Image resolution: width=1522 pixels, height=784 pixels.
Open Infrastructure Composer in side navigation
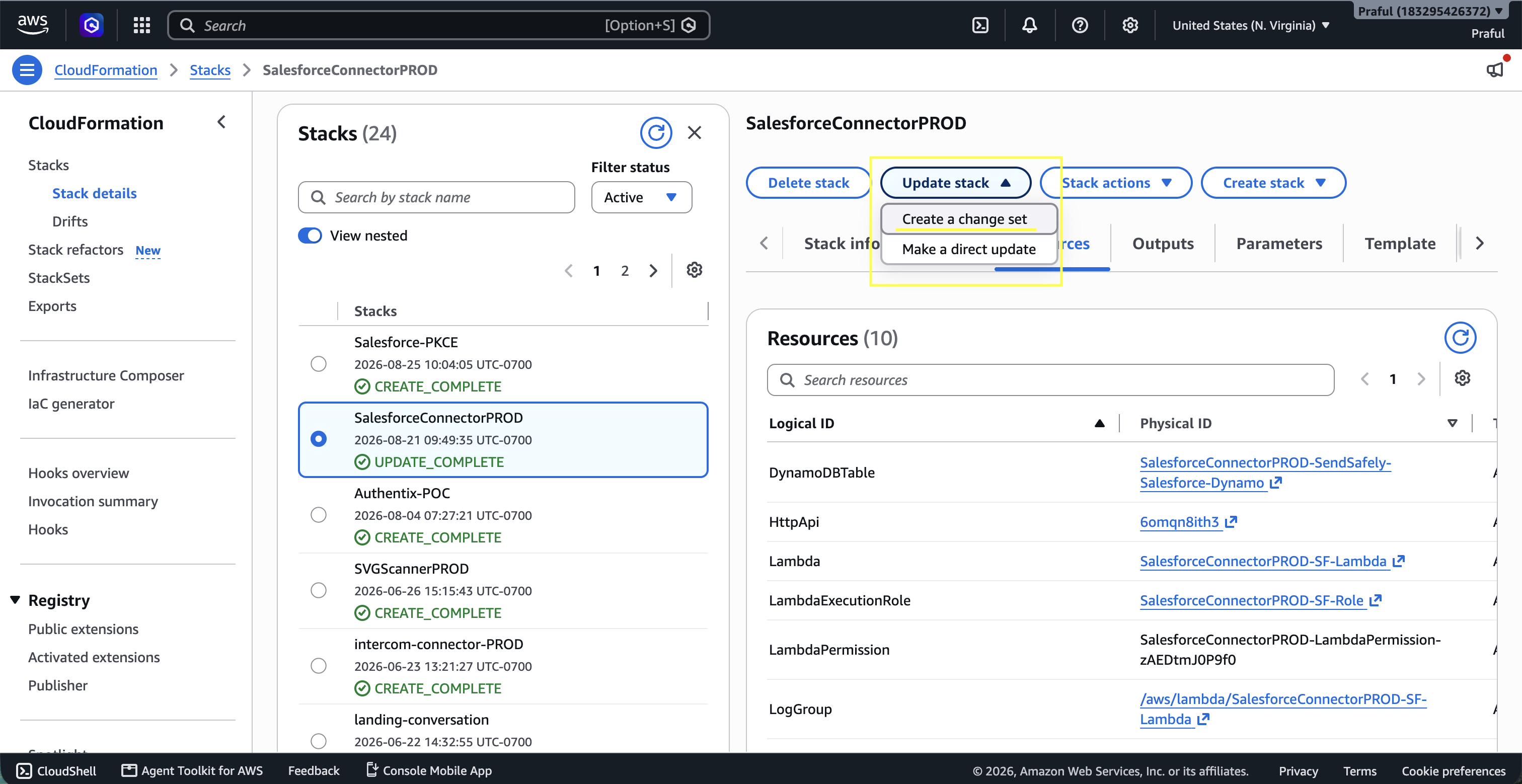pyautogui.click(x=106, y=376)
